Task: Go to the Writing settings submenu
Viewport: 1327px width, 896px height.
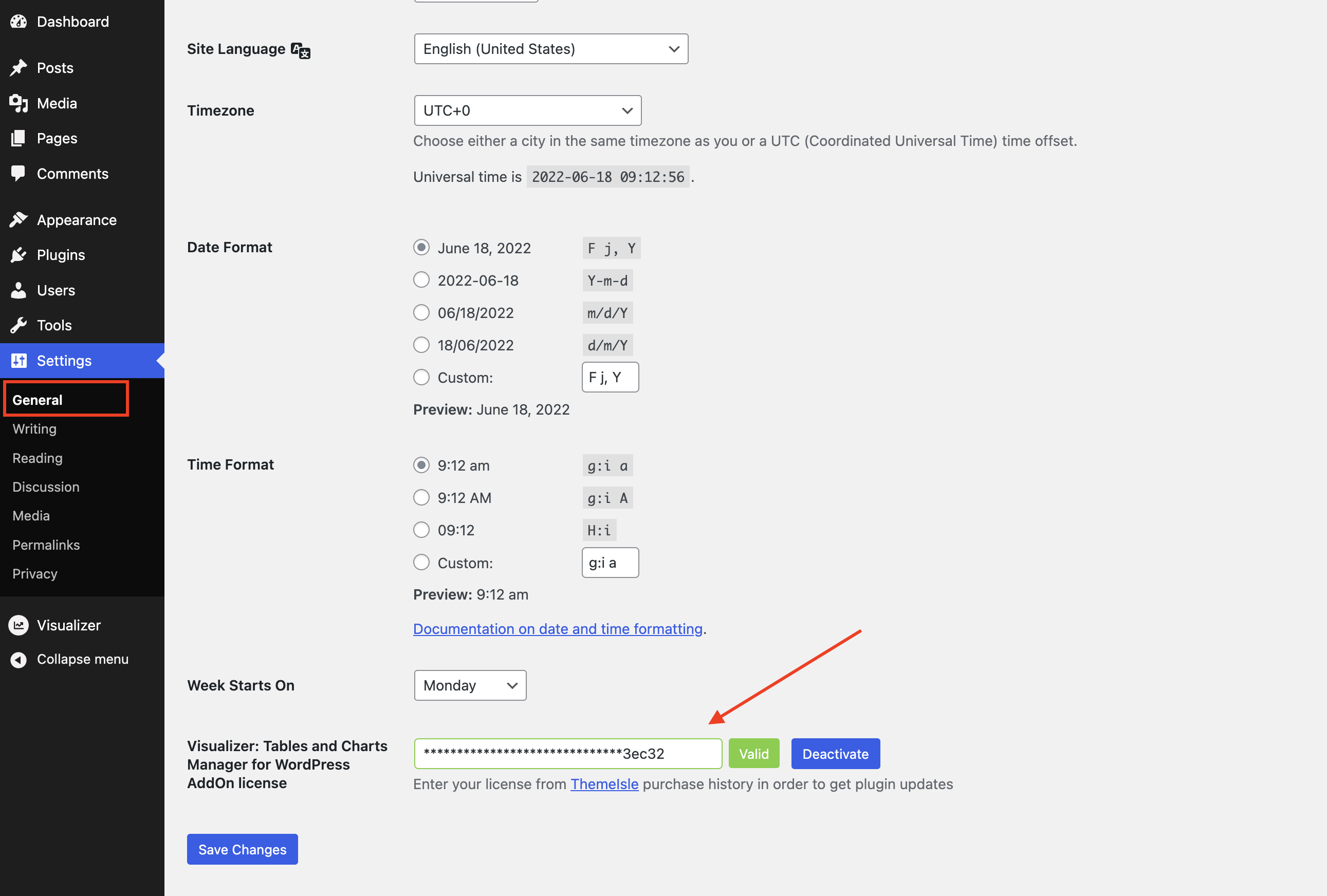Action: [34, 428]
